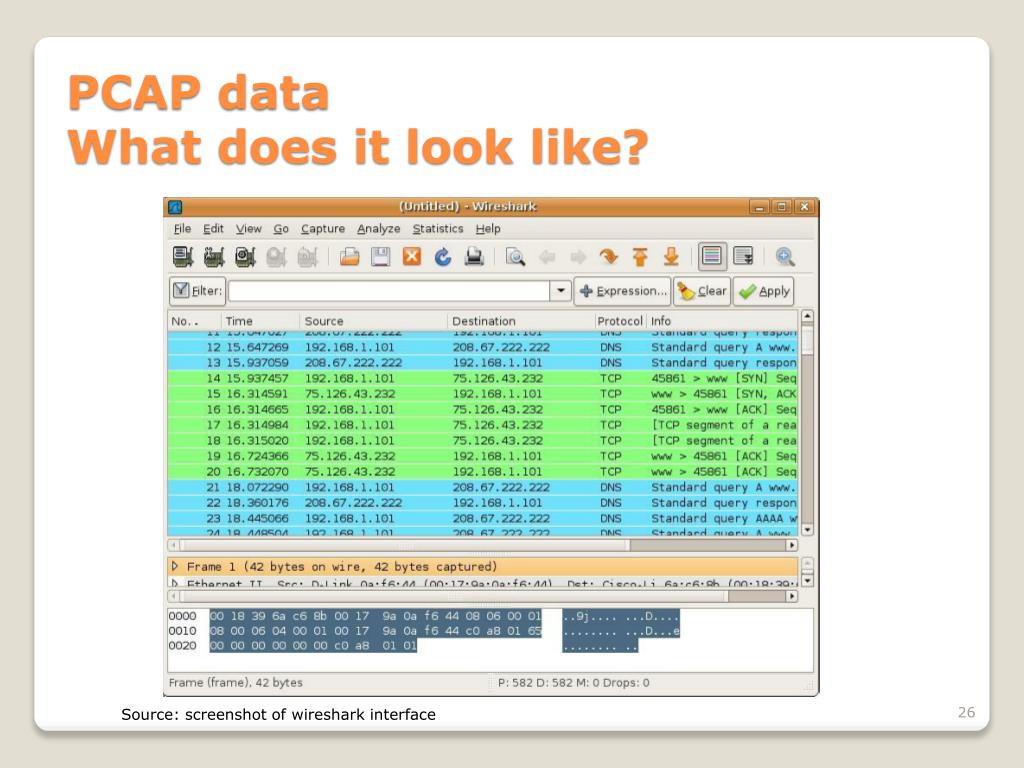This screenshot has height=768, width=1024.
Task: Open the Help menu
Action: tap(488, 229)
